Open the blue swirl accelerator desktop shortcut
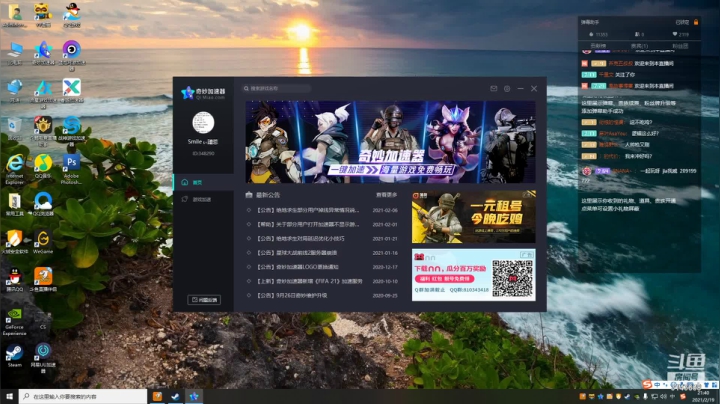Viewport: 720px width, 404px height. (72, 131)
